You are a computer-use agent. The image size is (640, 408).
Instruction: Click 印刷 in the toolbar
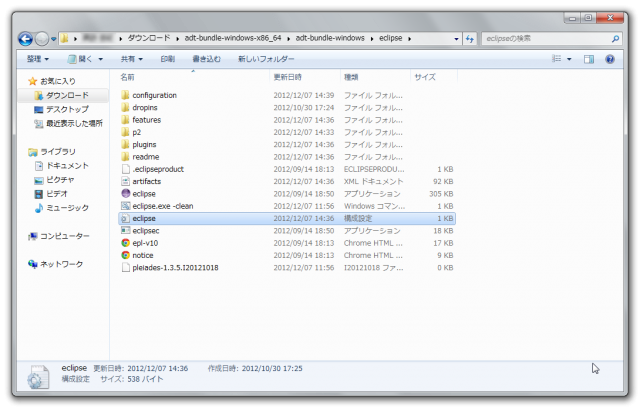pos(168,59)
